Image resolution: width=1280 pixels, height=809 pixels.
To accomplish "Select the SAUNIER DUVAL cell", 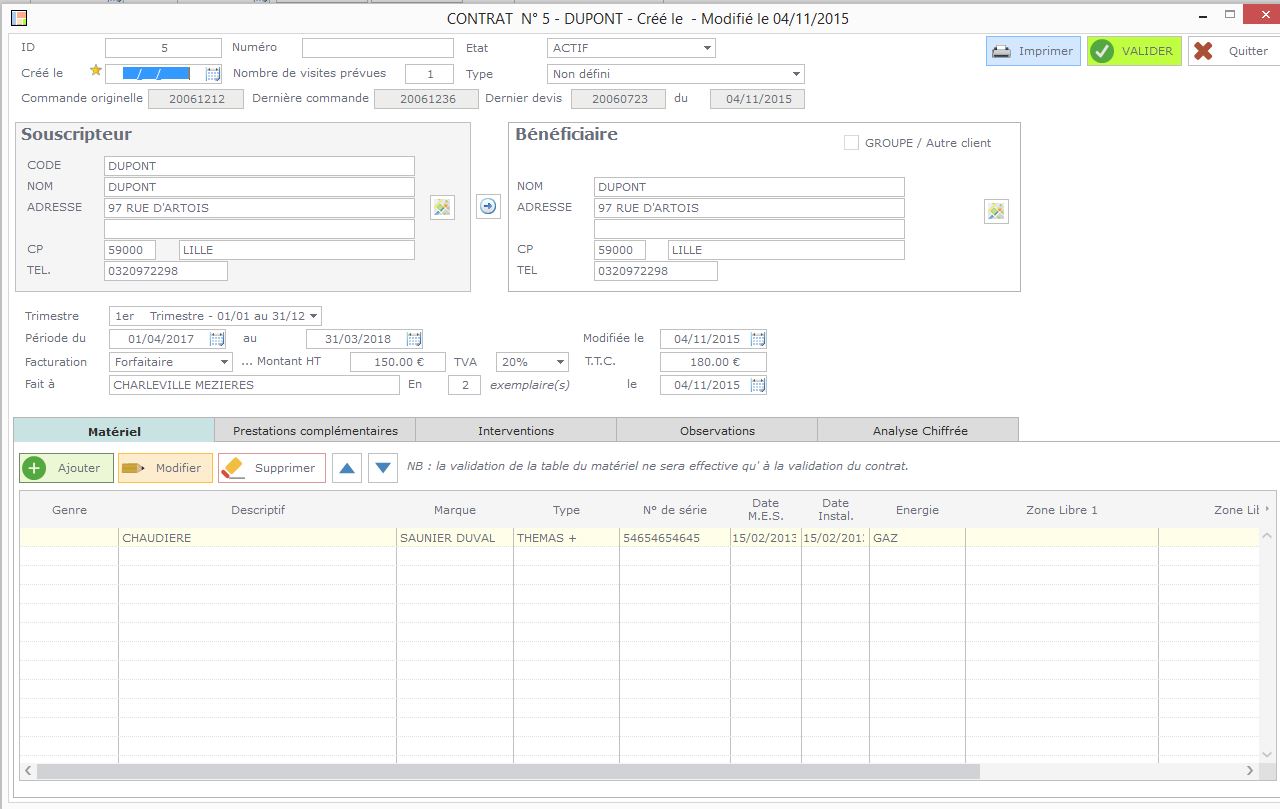I will [x=455, y=538].
